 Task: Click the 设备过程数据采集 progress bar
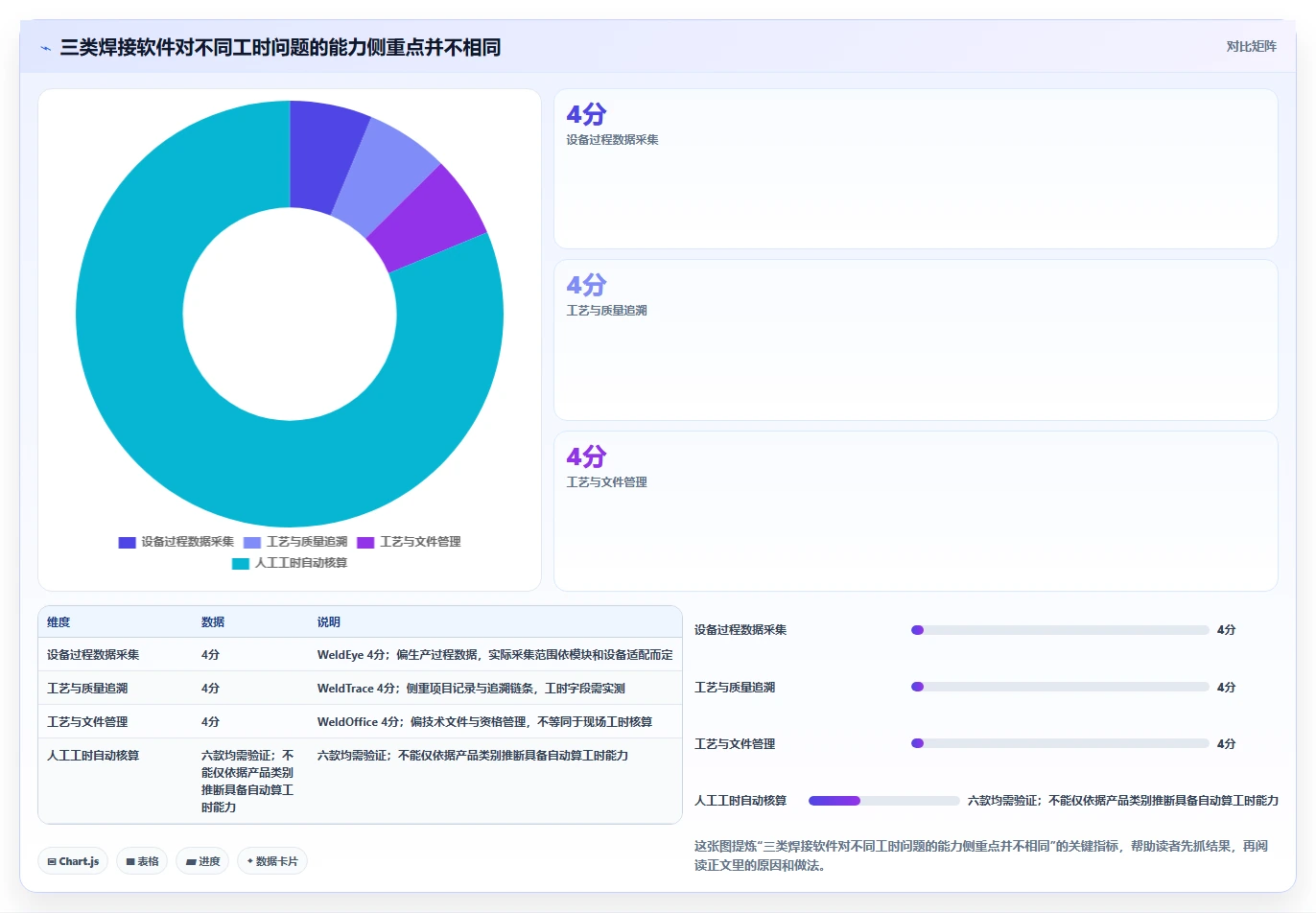coord(1060,630)
